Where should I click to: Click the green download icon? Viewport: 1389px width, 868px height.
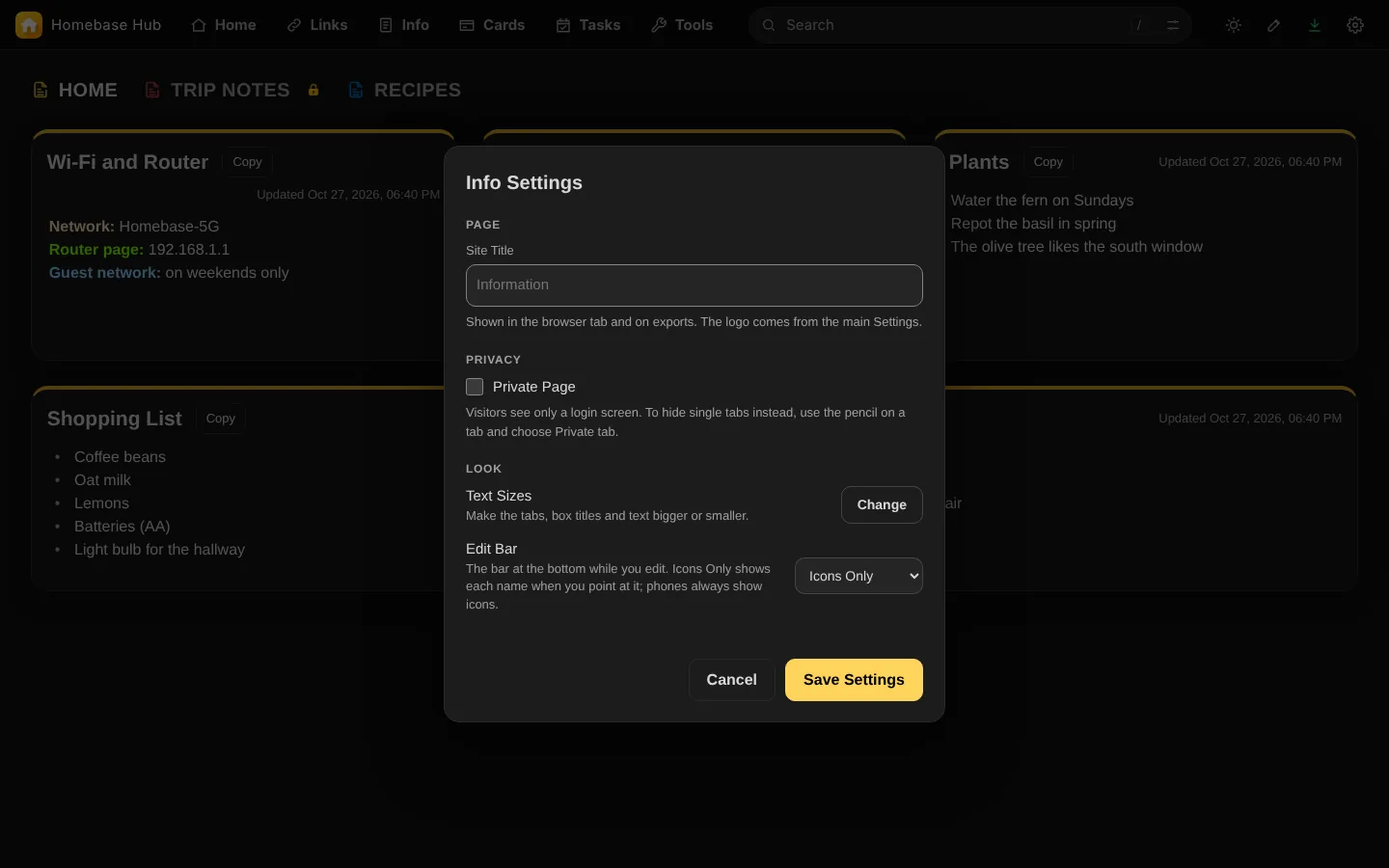tap(1315, 25)
